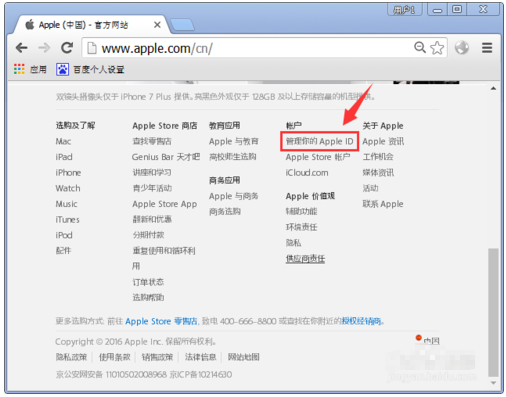Open the Apple 与教育 link
Image resolution: width=506 pixels, height=397 pixels.
coord(234,141)
